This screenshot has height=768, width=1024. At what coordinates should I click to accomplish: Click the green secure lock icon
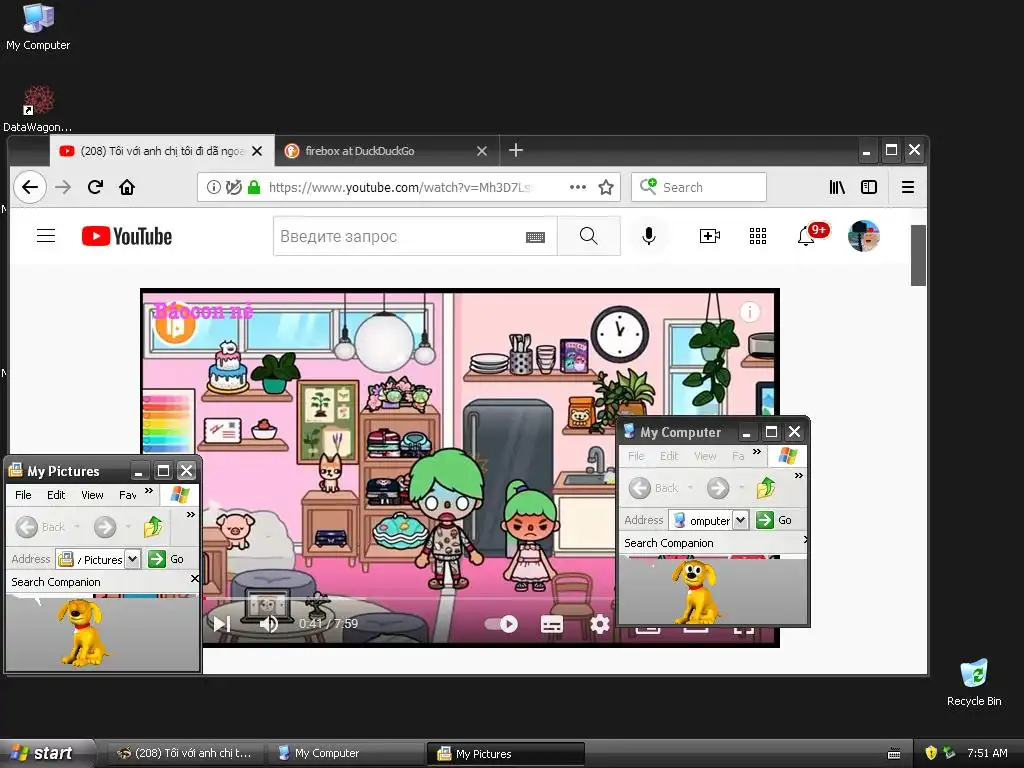click(254, 187)
